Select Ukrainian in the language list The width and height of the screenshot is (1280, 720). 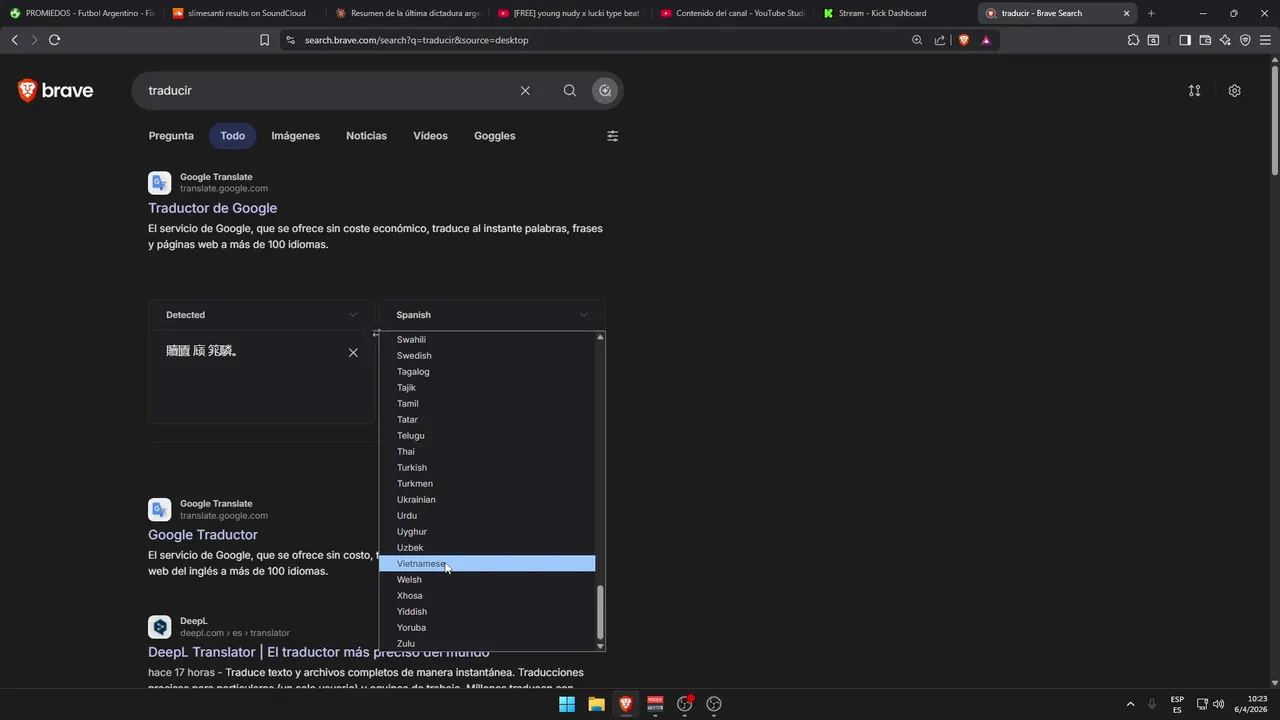pyautogui.click(x=487, y=500)
